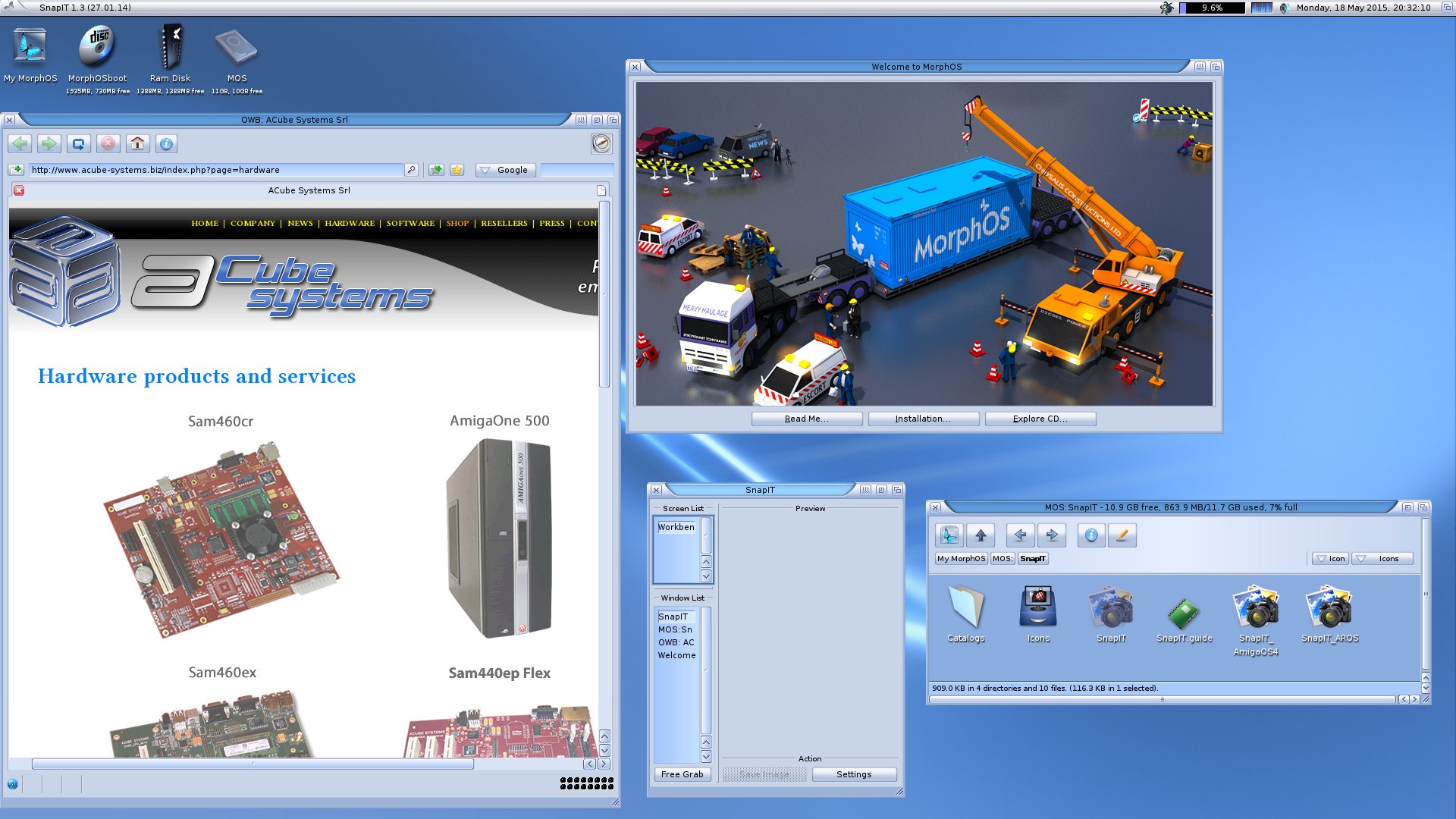The width and height of the screenshot is (1456, 819).
Task: Click PRESS in ACube site menu
Action: (551, 224)
